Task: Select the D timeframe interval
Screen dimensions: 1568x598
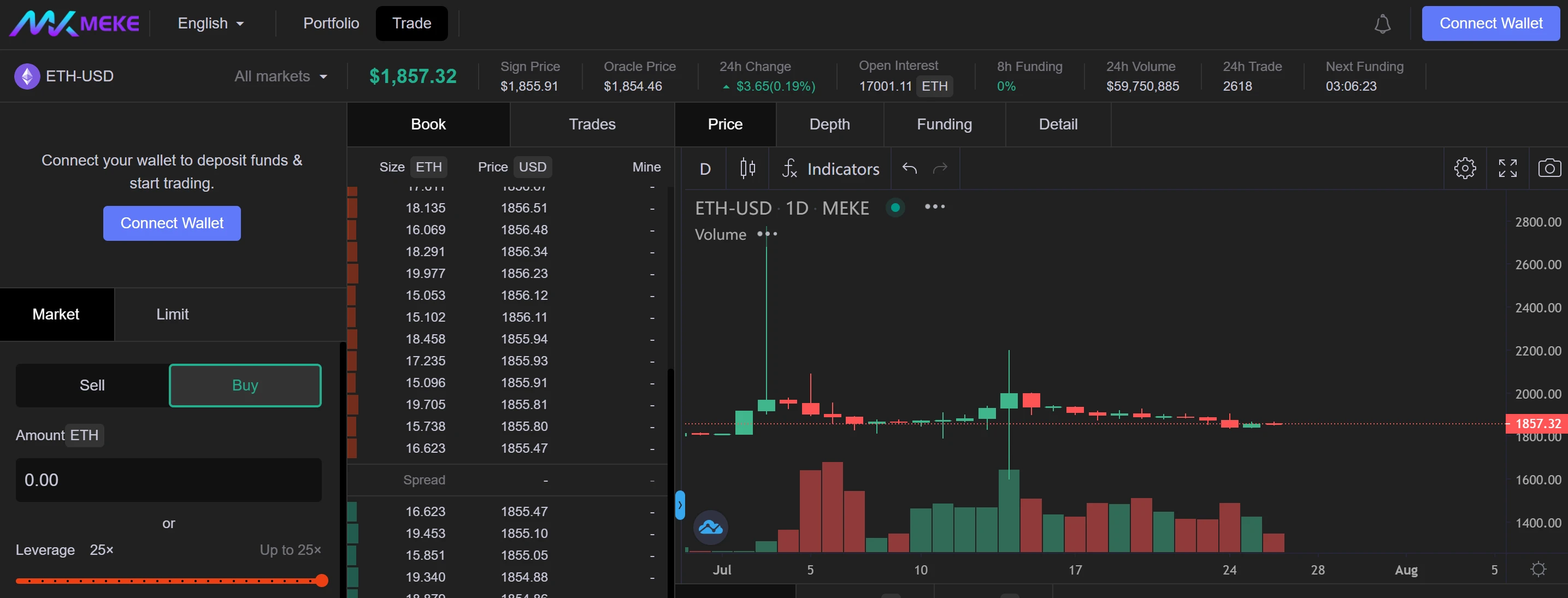Action: [x=705, y=169]
